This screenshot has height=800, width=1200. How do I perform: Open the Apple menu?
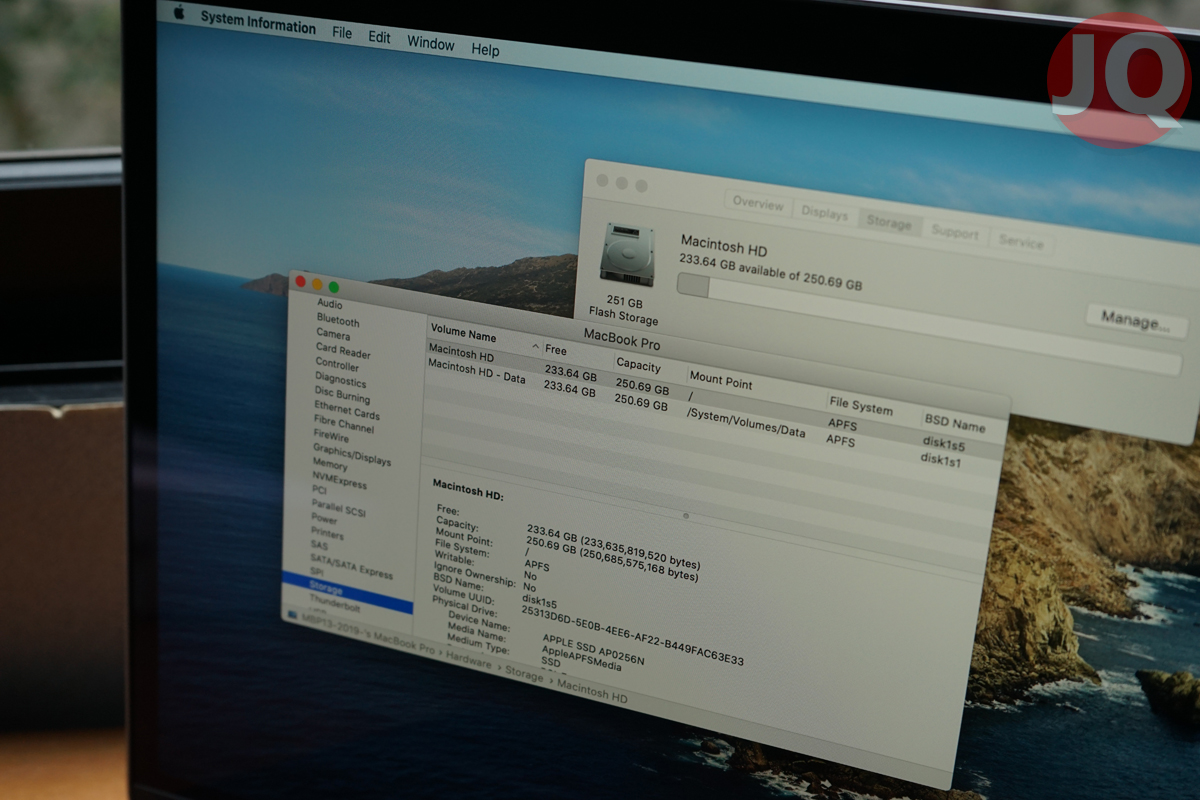point(179,12)
